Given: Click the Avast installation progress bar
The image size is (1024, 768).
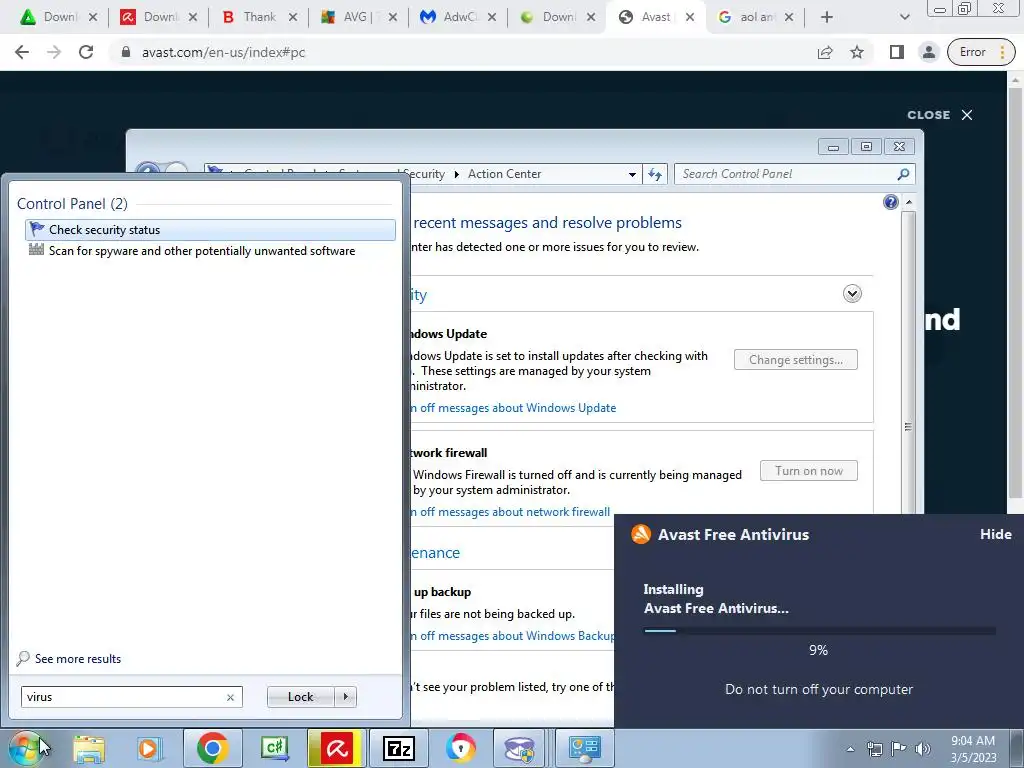Looking at the screenshot, I should (x=820, y=631).
